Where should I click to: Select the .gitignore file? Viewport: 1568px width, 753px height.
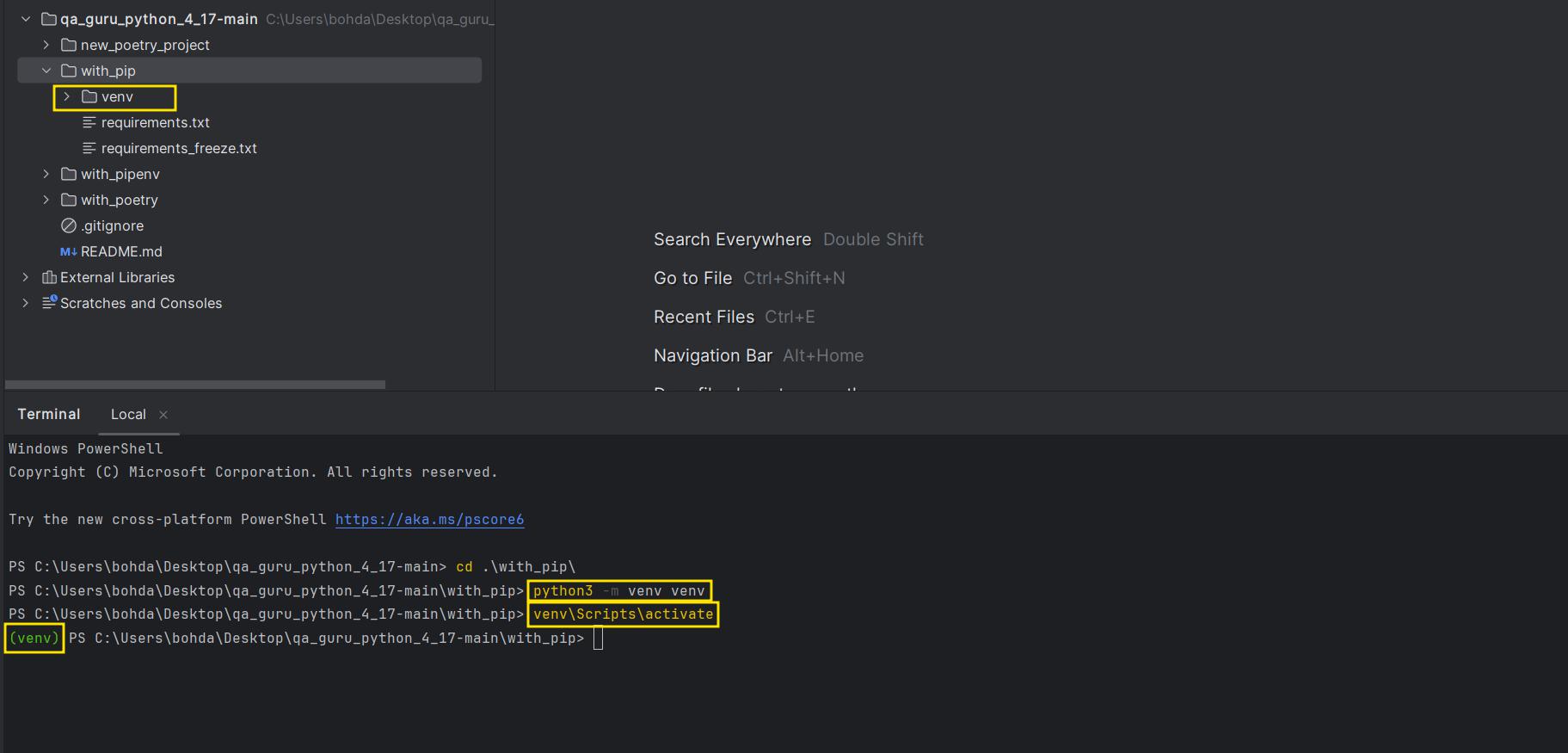click(x=113, y=225)
